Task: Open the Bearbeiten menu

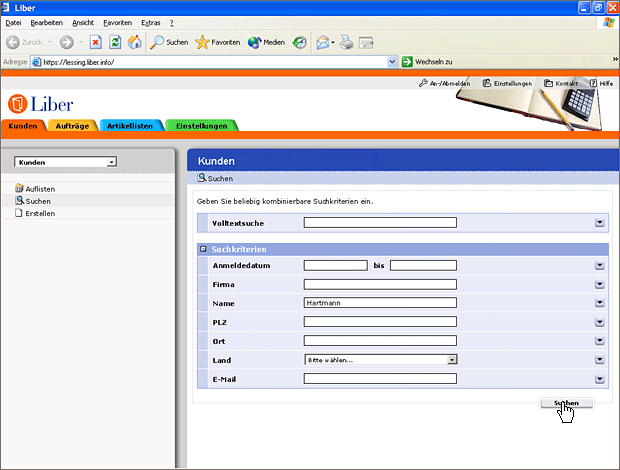Action: click(x=47, y=23)
